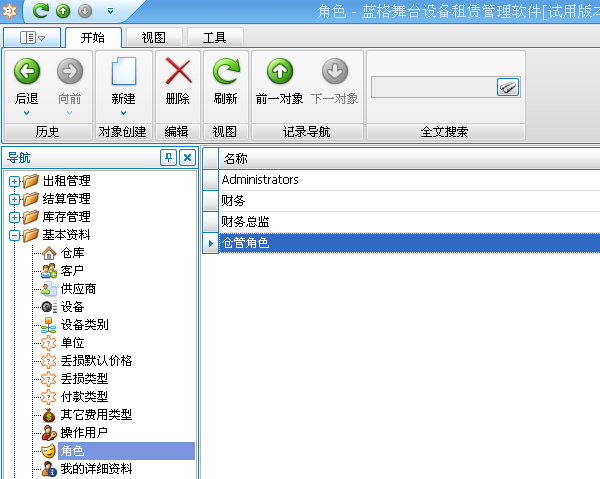Click the orange application logo icon

[9, 10]
